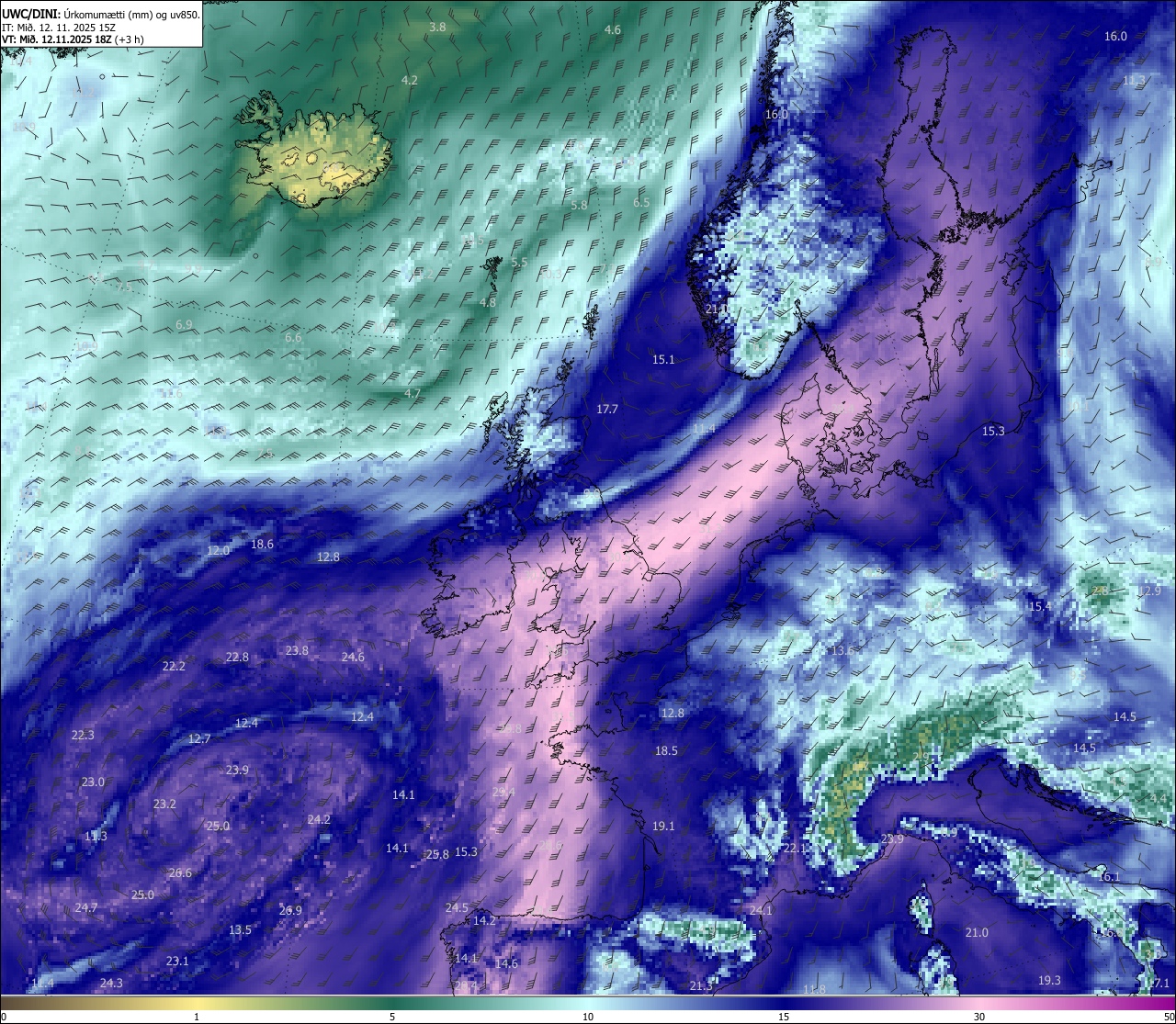Screen dimensions: 1176x1024
Task: Click the map value "13.5" at the lower left
Action: coord(240,930)
